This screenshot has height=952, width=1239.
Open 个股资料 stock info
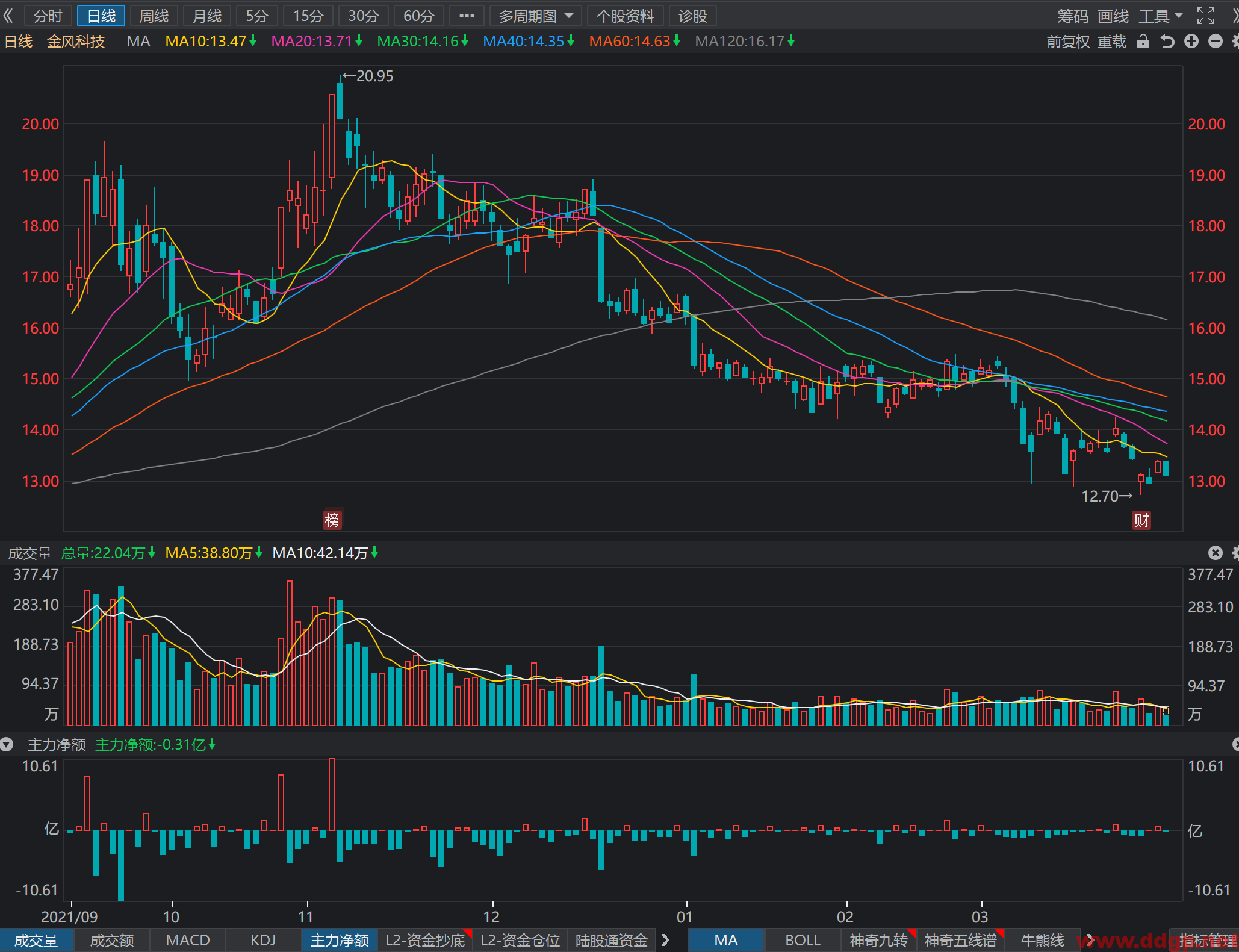(x=625, y=16)
